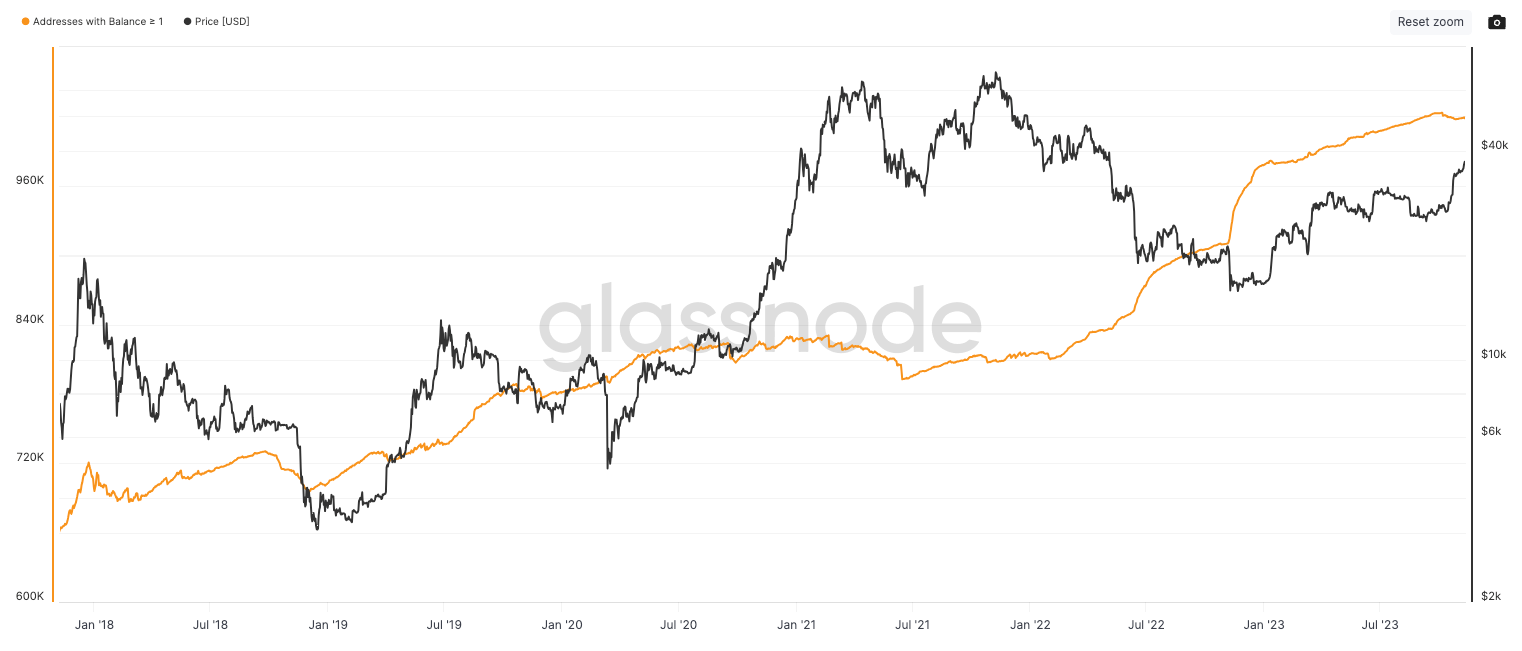Click the orange legend color marker

pyautogui.click(x=24, y=20)
